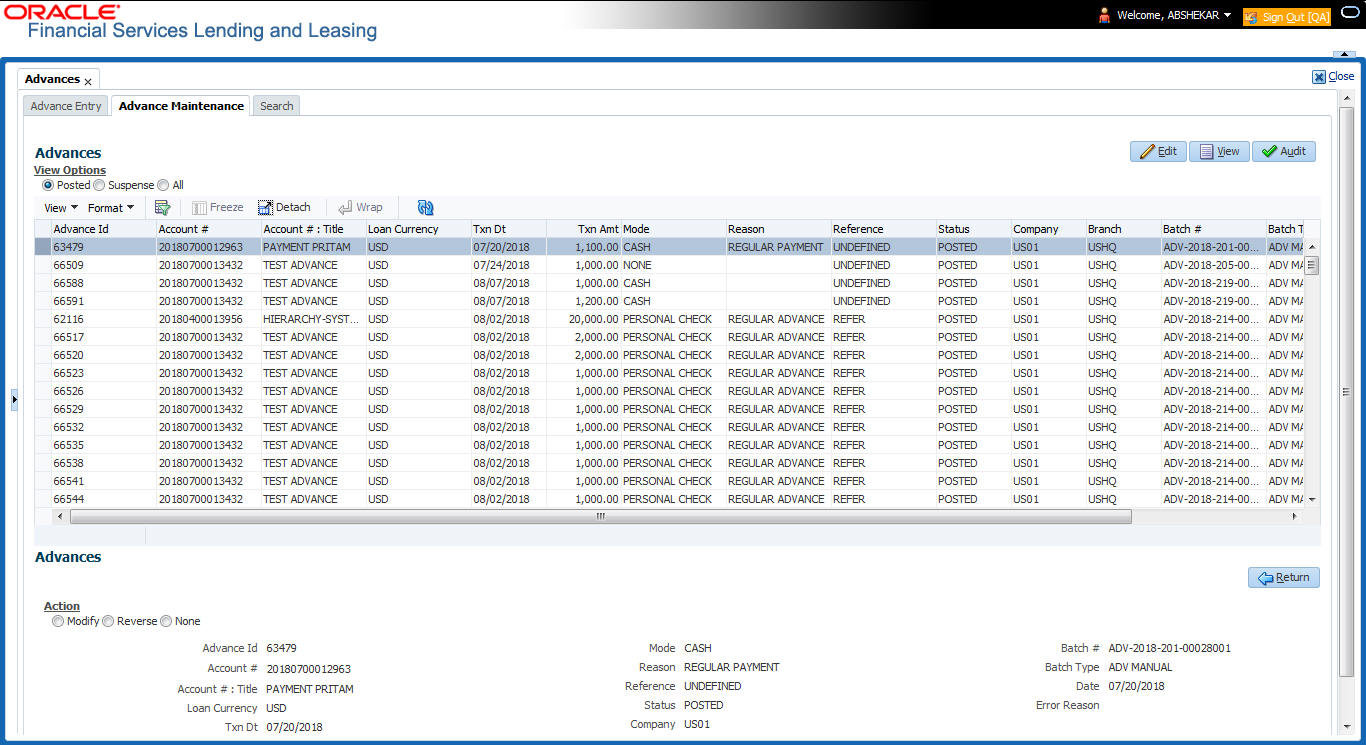1366x745 pixels.
Task: Detach the Advances table
Action: (x=285, y=208)
